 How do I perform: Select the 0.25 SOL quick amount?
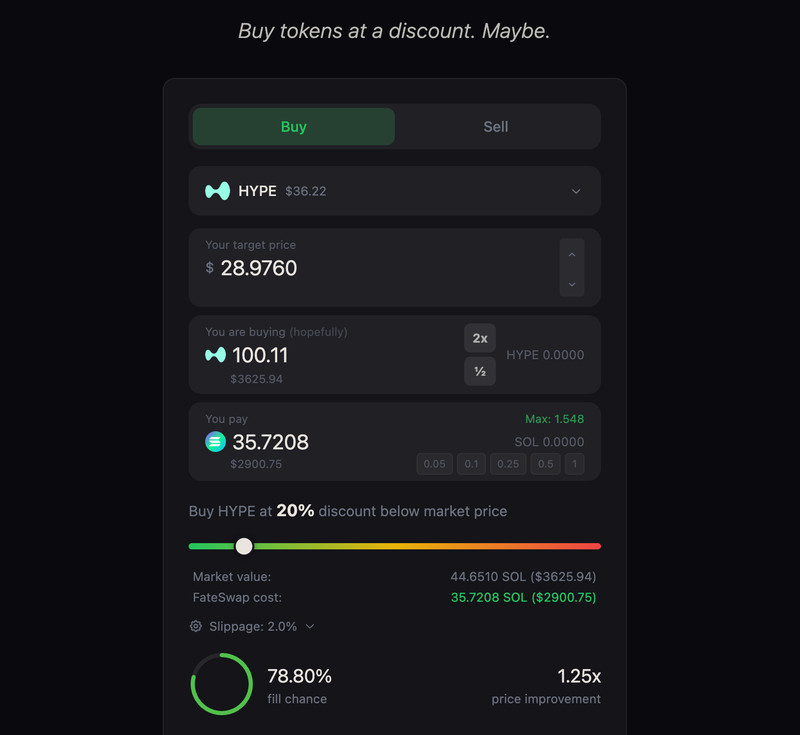508,464
